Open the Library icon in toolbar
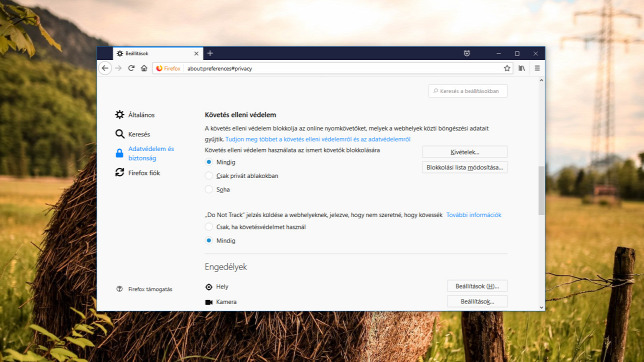644x362 pixels. (522, 68)
